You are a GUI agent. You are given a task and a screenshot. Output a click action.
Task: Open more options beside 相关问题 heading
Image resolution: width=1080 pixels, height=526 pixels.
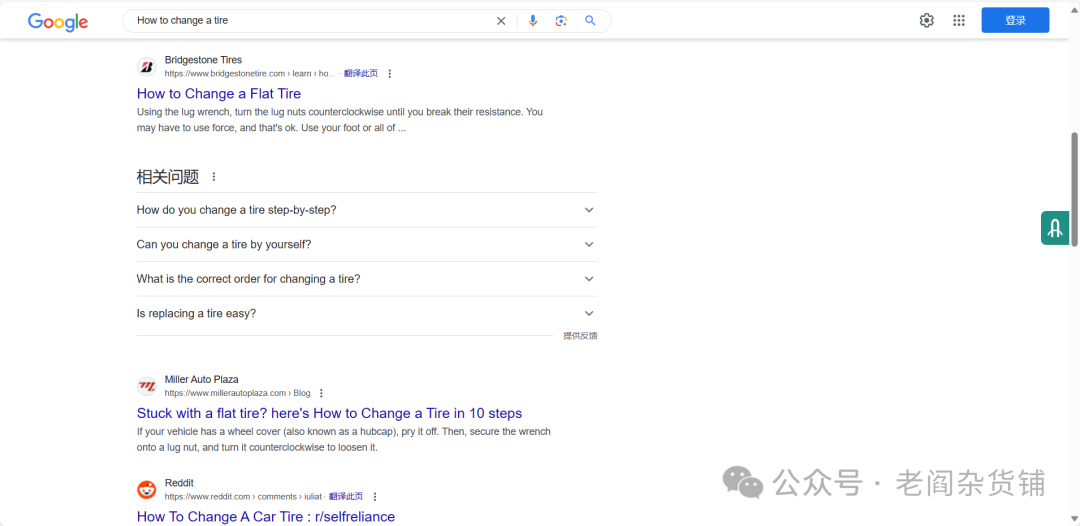pyautogui.click(x=214, y=177)
